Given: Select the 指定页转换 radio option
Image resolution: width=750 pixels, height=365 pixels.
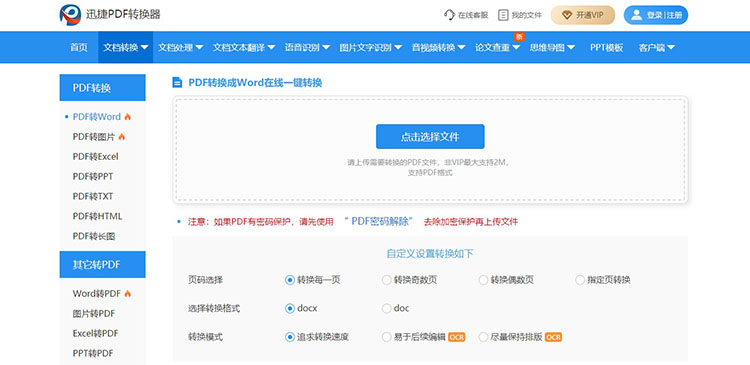Looking at the screenshot, I should [x=579, y=280].
